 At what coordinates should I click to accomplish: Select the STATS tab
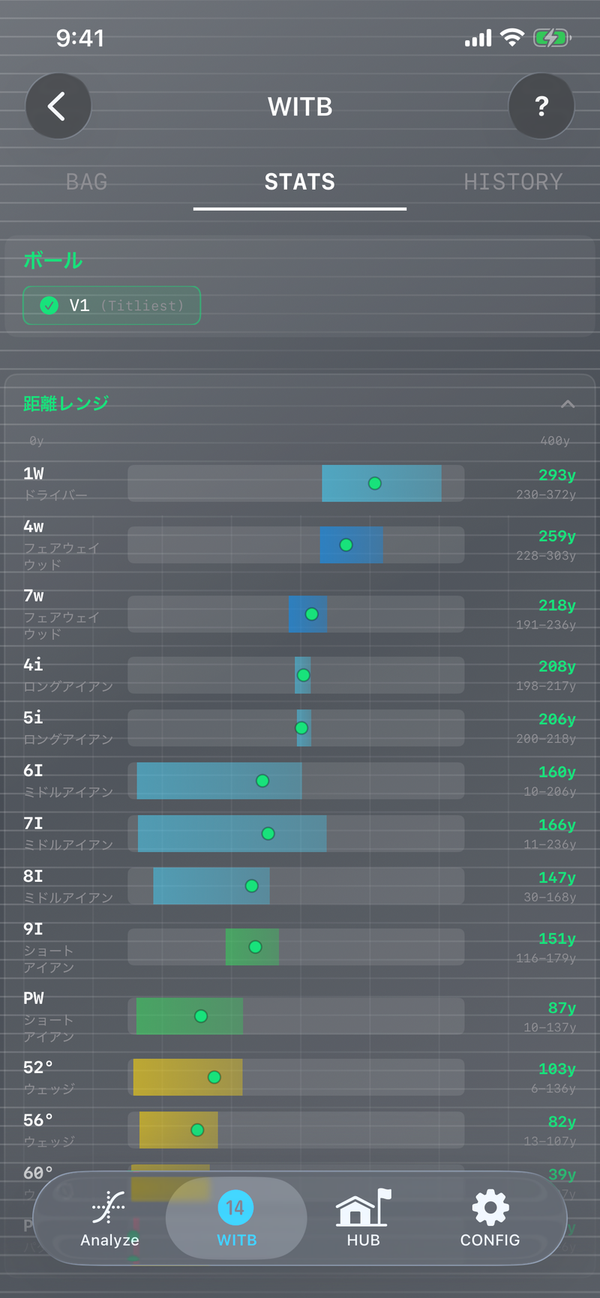point(300,182)
